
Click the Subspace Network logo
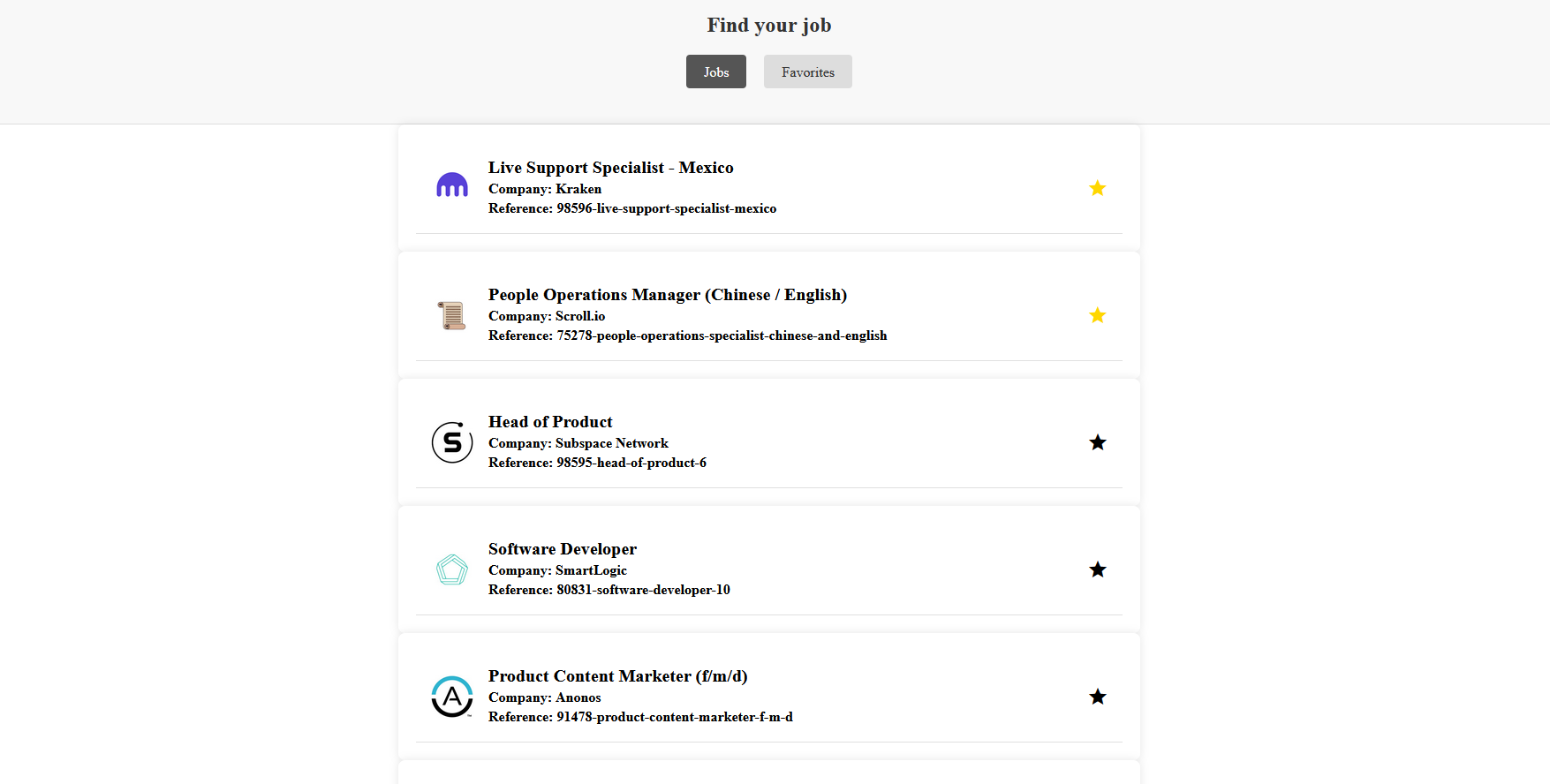coord(451,442)
